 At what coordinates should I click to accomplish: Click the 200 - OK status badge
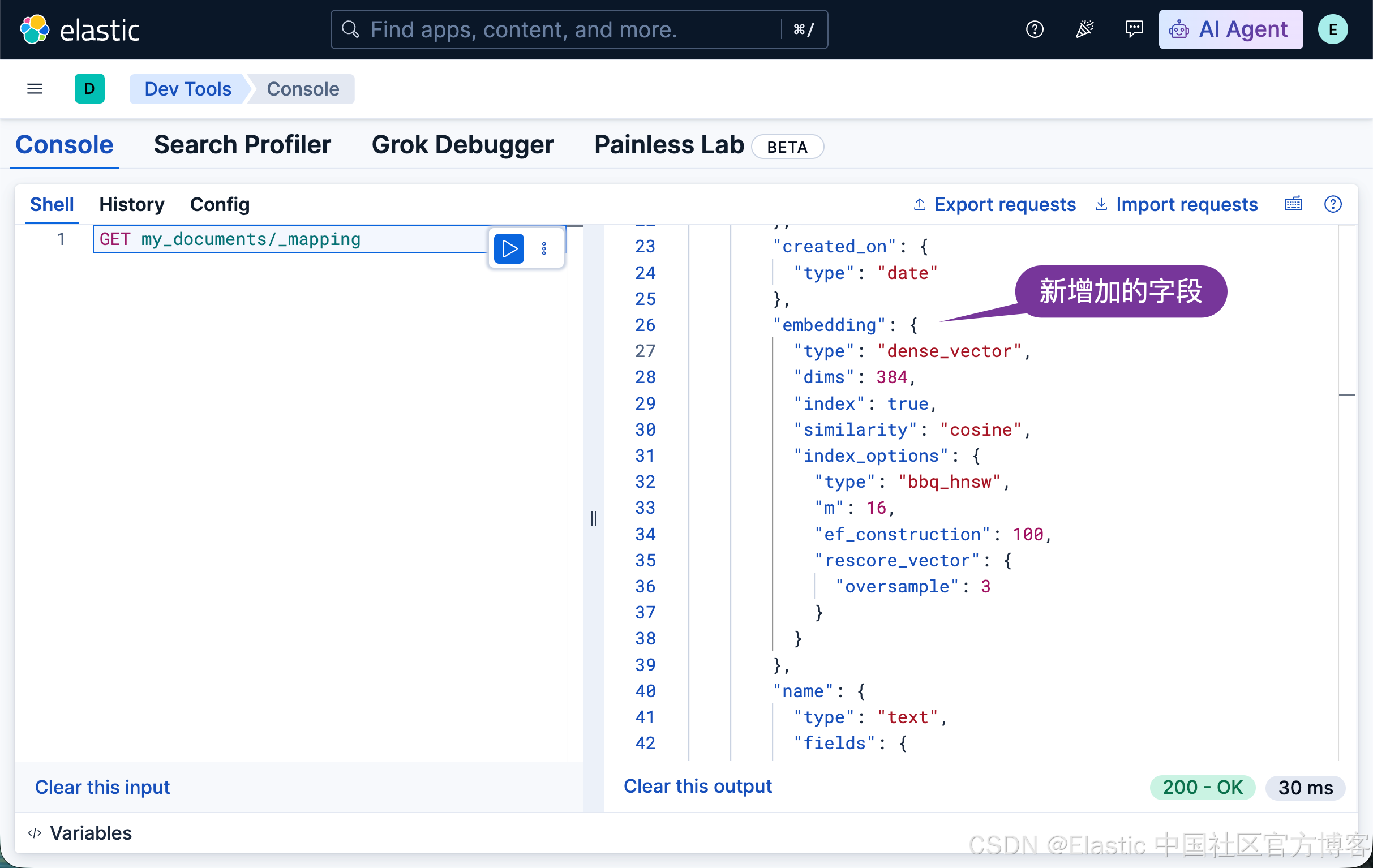point(1202,787)
